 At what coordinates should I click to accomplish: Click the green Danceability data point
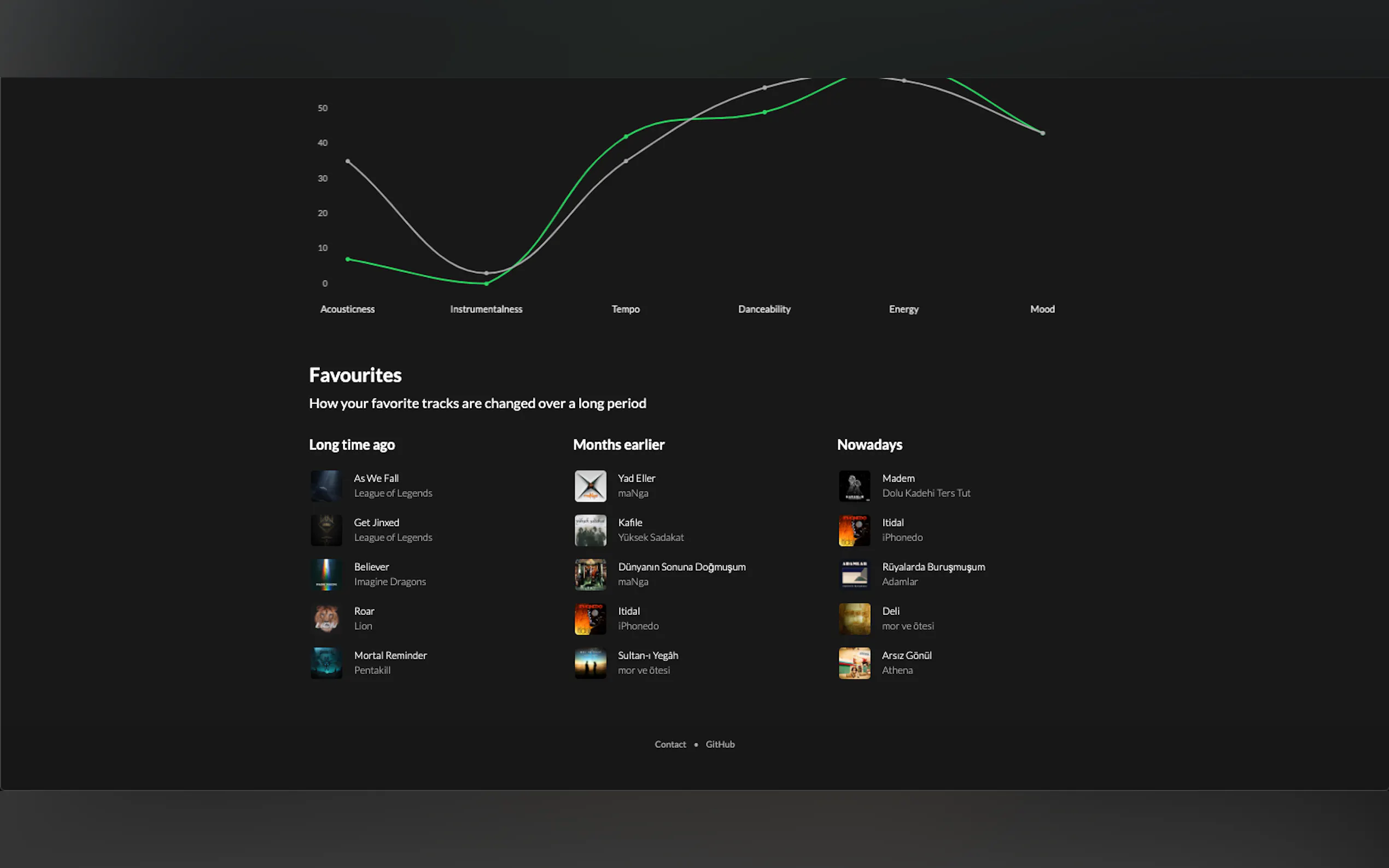tap(765, 112)
